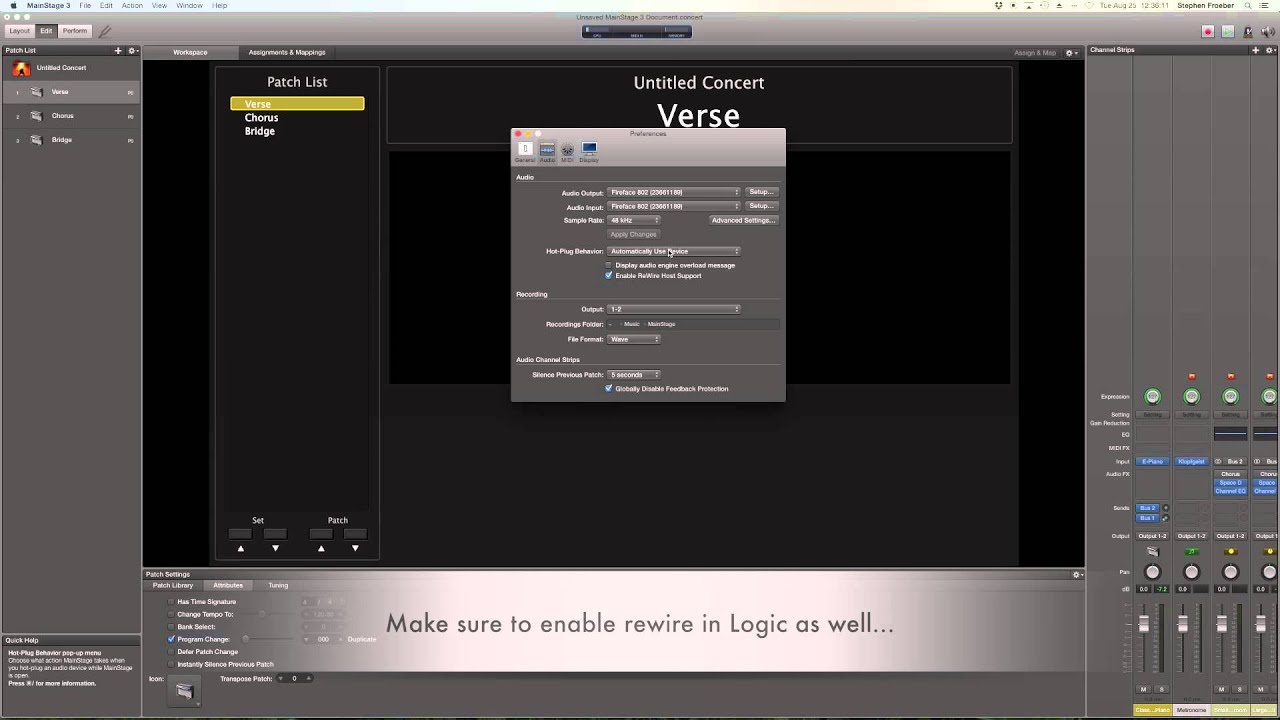Open File Format Wave dropdown

coord(634,339)
